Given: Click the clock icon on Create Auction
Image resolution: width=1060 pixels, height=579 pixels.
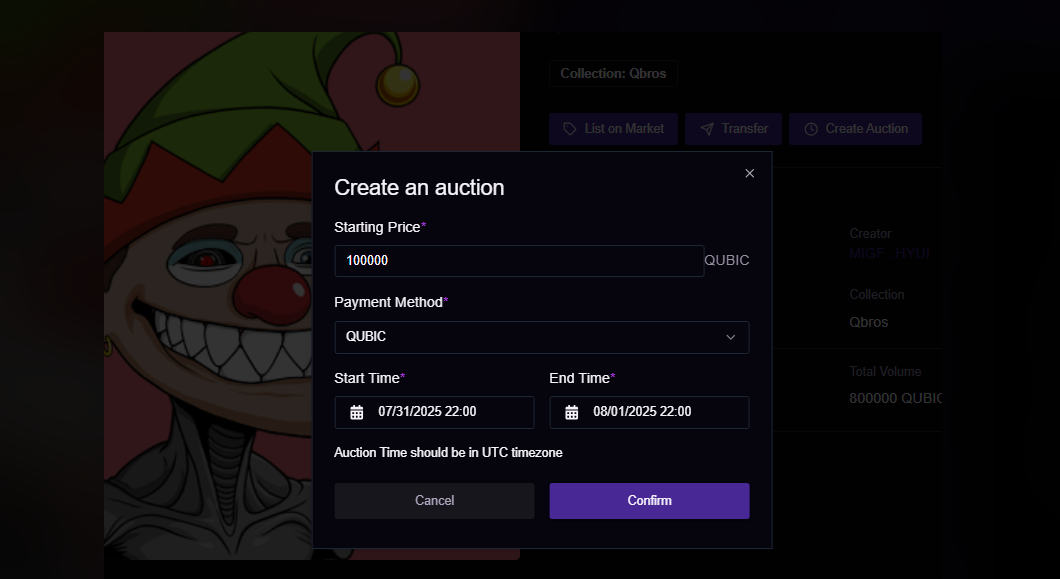Looking at the screenshot, I should click(x=812, y=128).
